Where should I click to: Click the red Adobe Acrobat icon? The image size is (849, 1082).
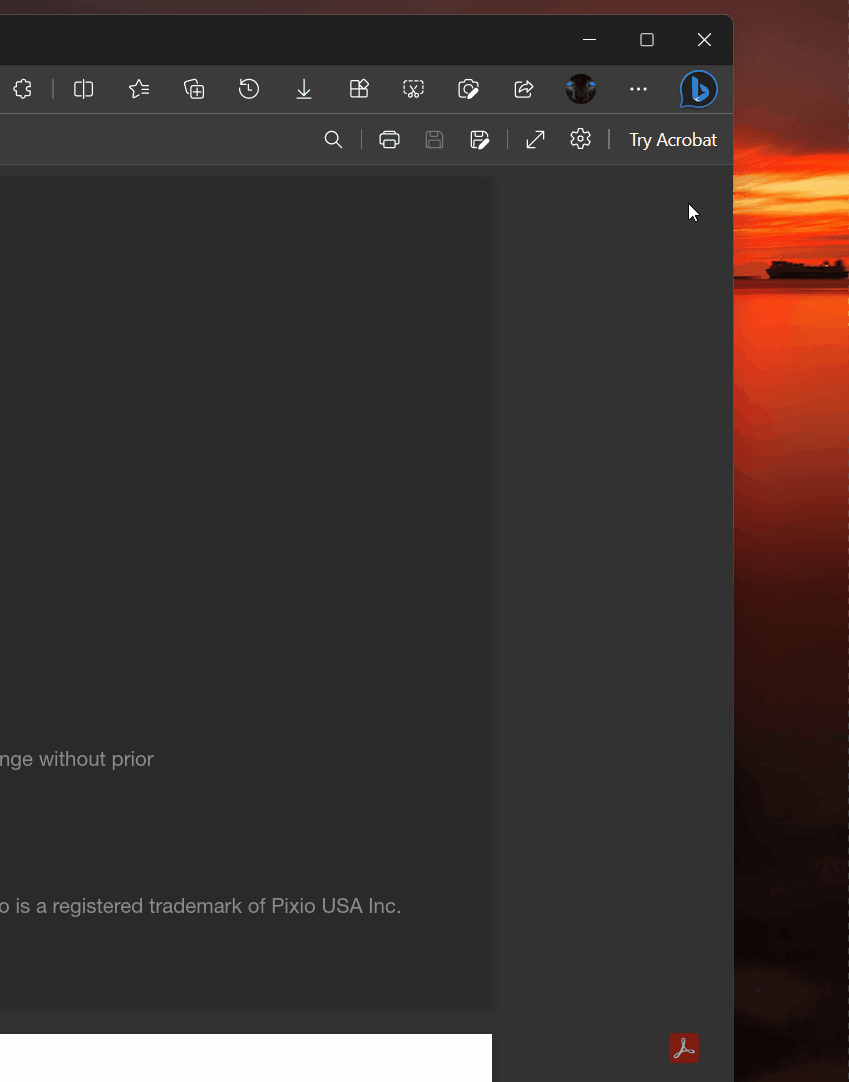tap(684, 1048)
